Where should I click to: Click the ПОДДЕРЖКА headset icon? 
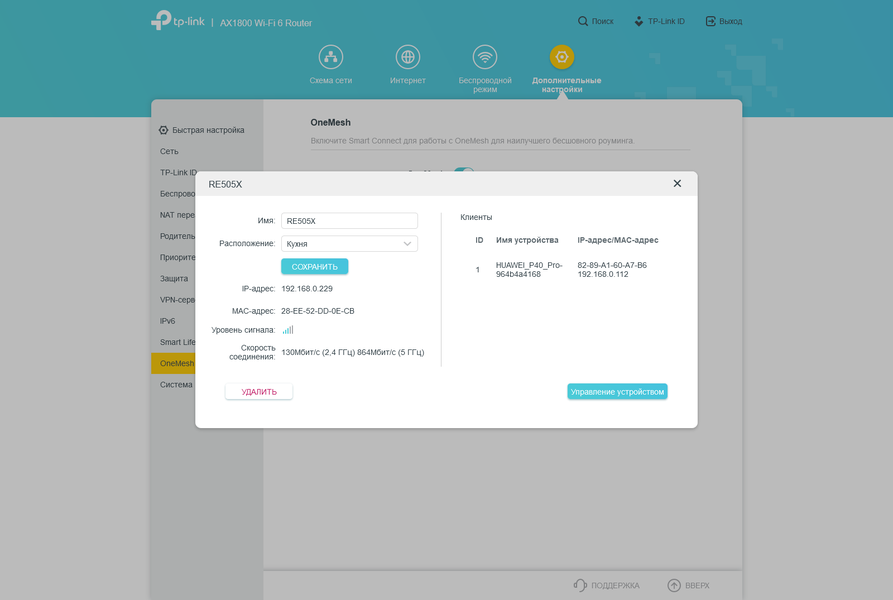[x=580, y=585]
